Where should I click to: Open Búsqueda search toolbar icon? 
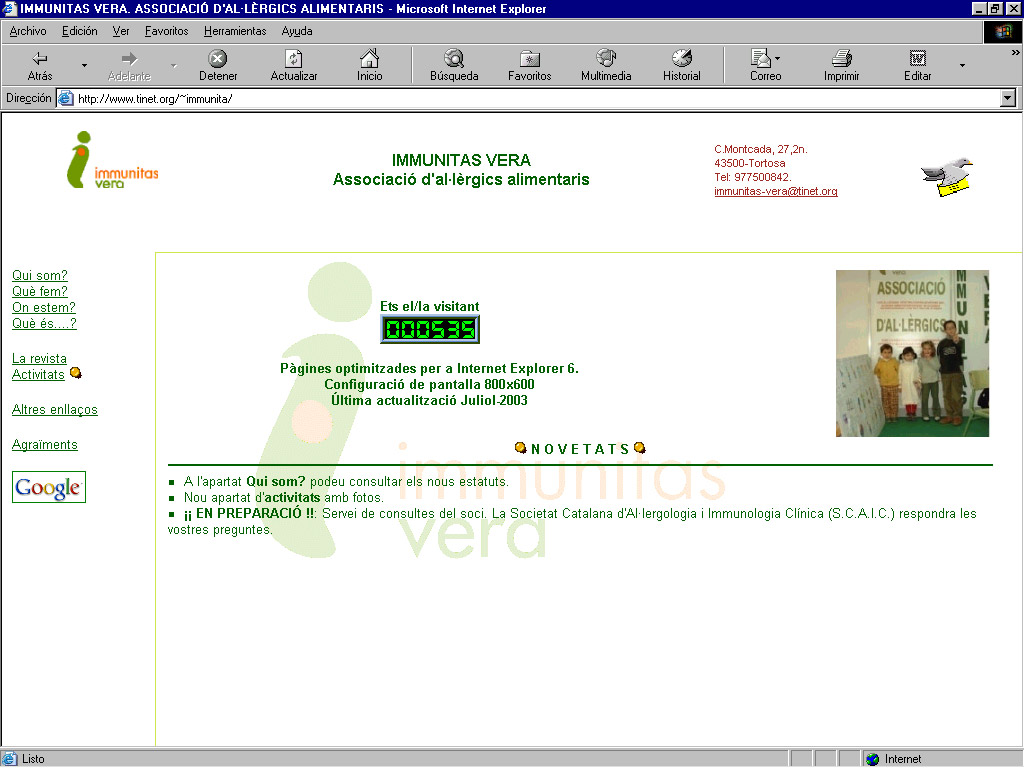click(454, 59)
